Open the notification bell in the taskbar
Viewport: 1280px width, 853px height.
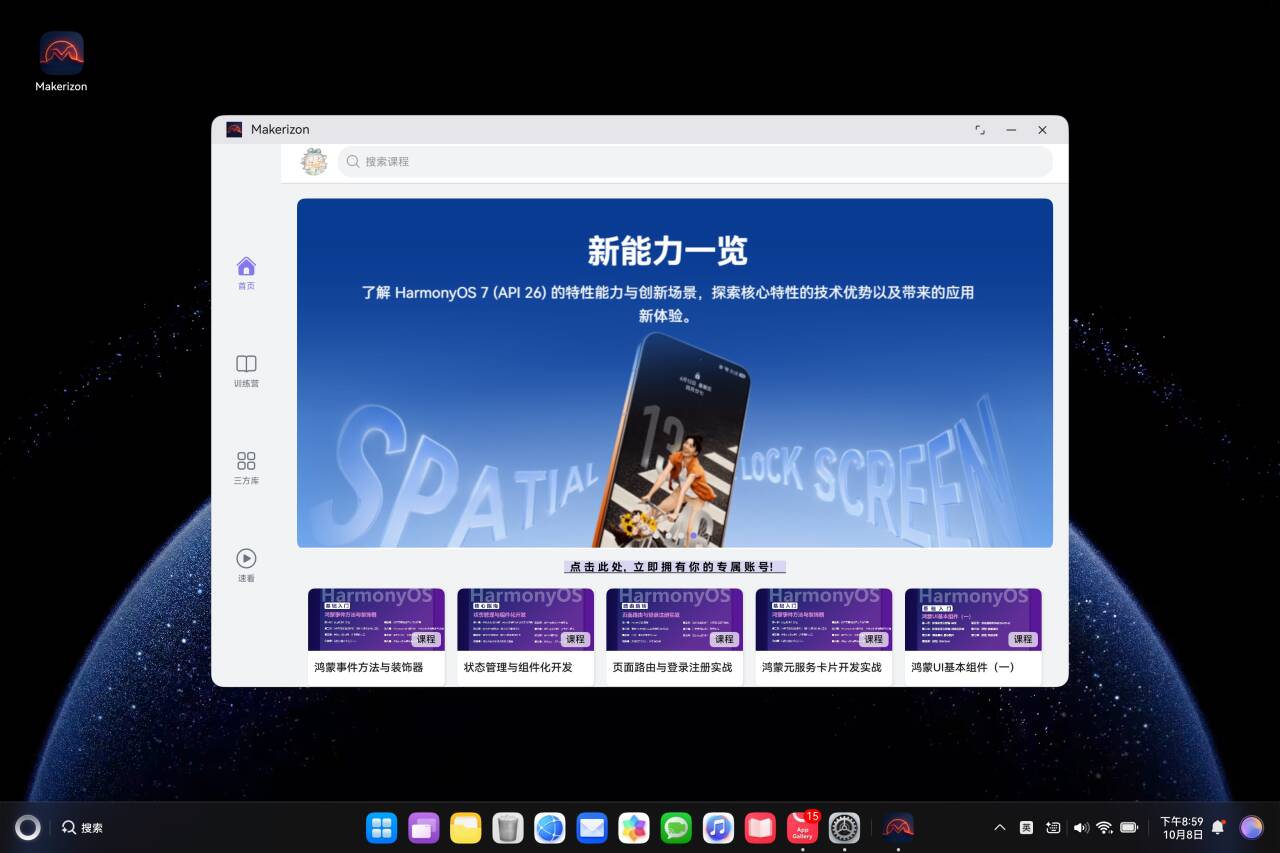coord(1218,828)
